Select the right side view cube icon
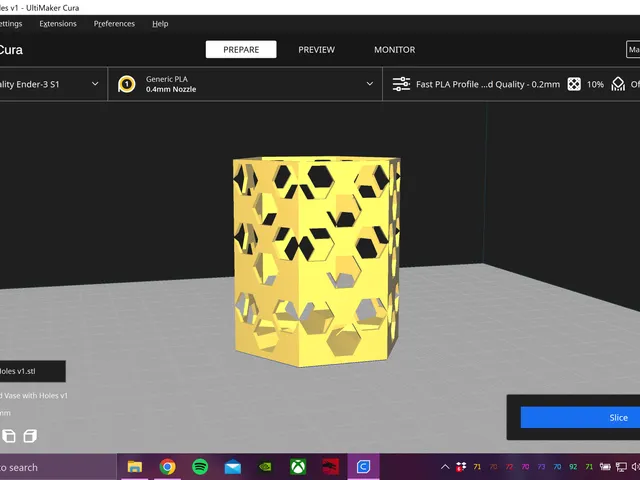Viewport: 640px width, 480px height. click(30, 436)
